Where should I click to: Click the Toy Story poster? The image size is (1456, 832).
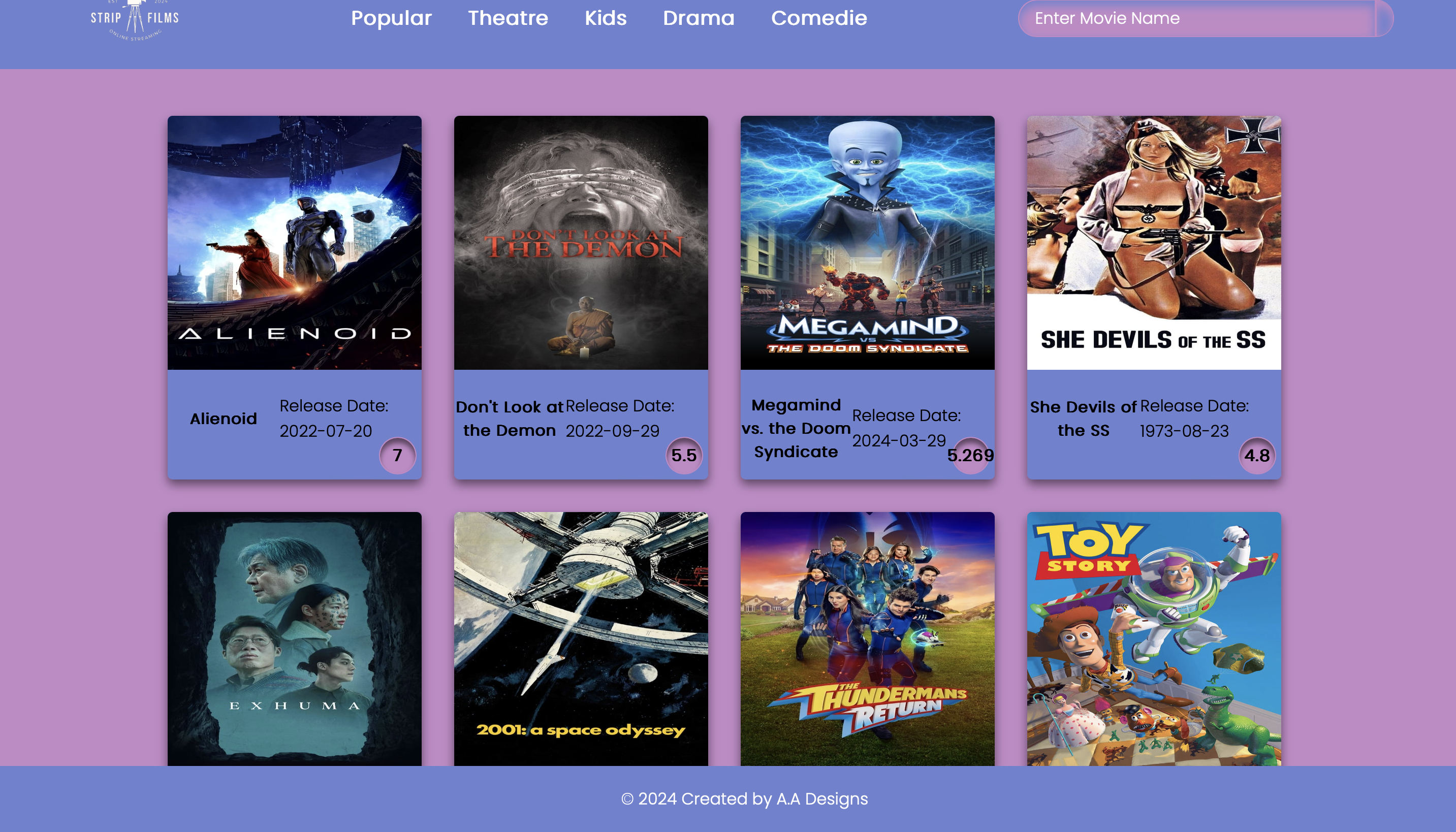[x=1153, y=638]
